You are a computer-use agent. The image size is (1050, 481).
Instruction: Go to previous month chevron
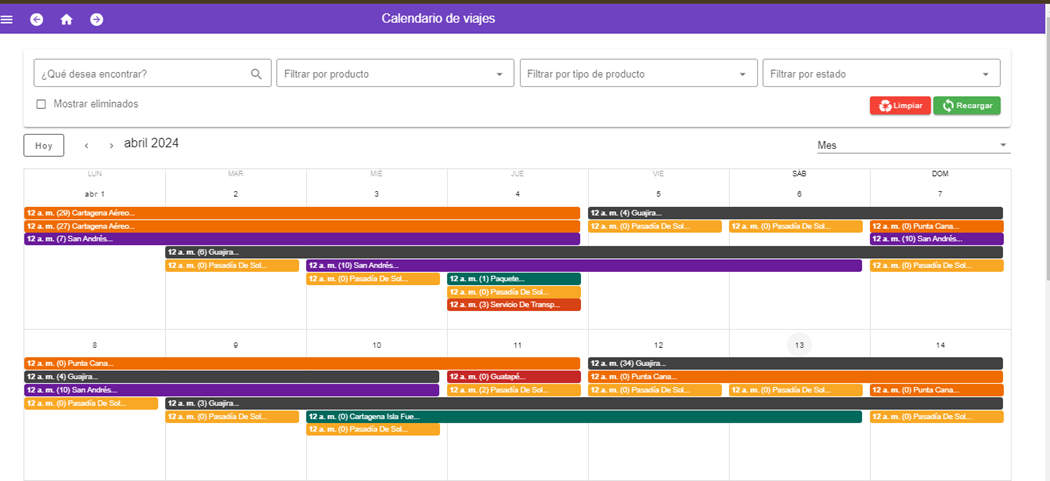87,146
